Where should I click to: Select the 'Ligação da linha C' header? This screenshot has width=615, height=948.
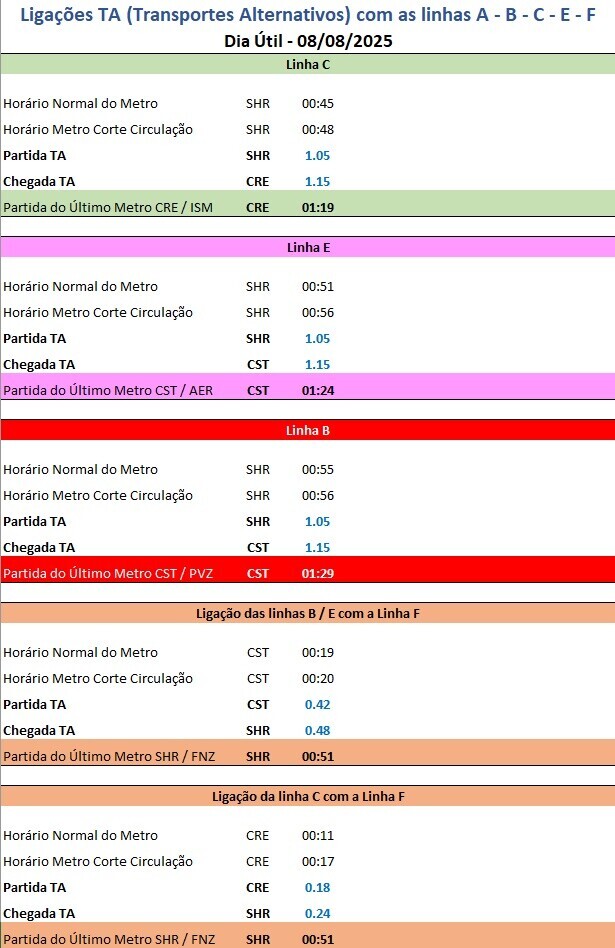307,797
